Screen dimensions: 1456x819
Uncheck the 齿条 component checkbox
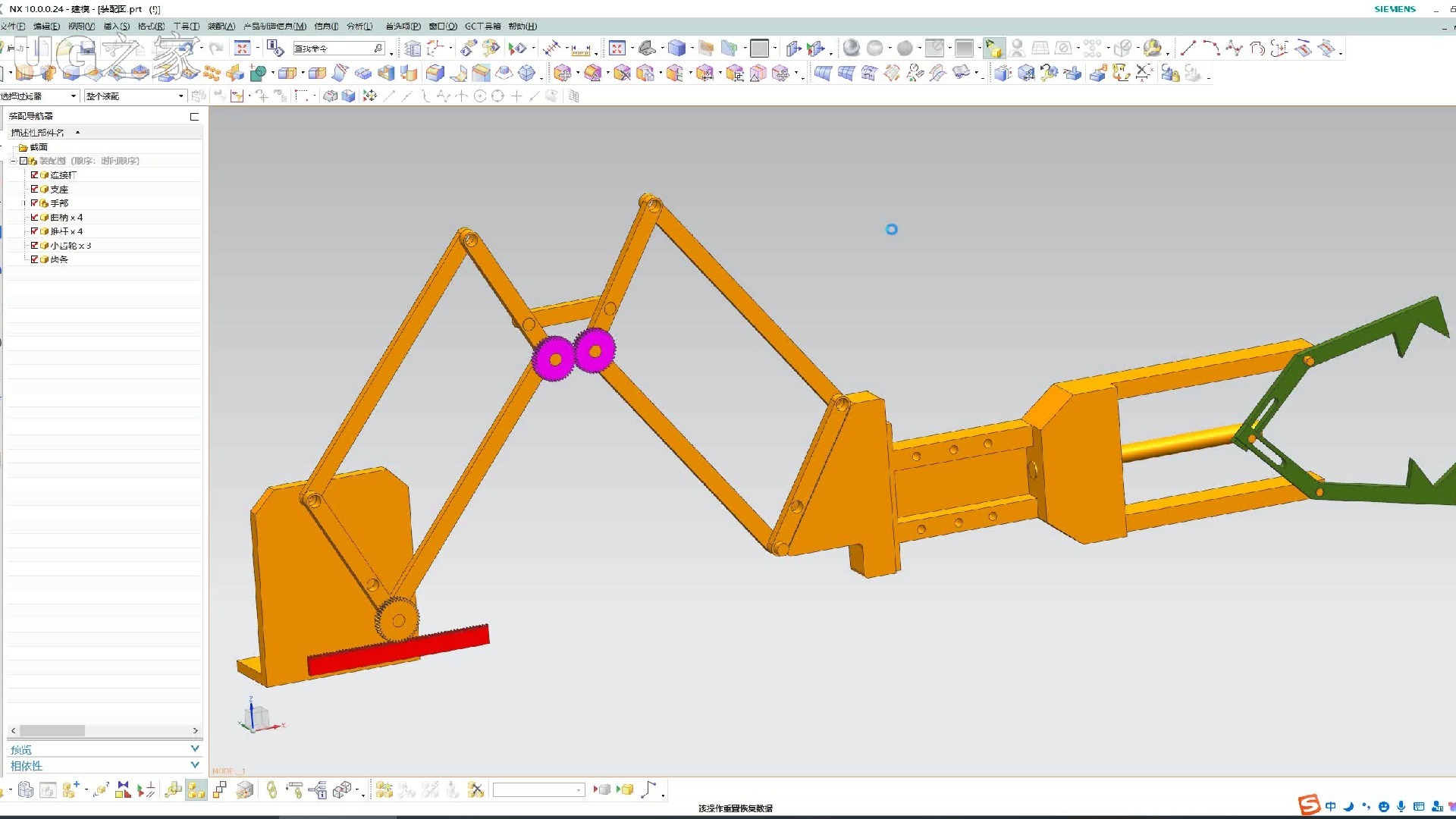pyautogui.click(x=34, y=259)
